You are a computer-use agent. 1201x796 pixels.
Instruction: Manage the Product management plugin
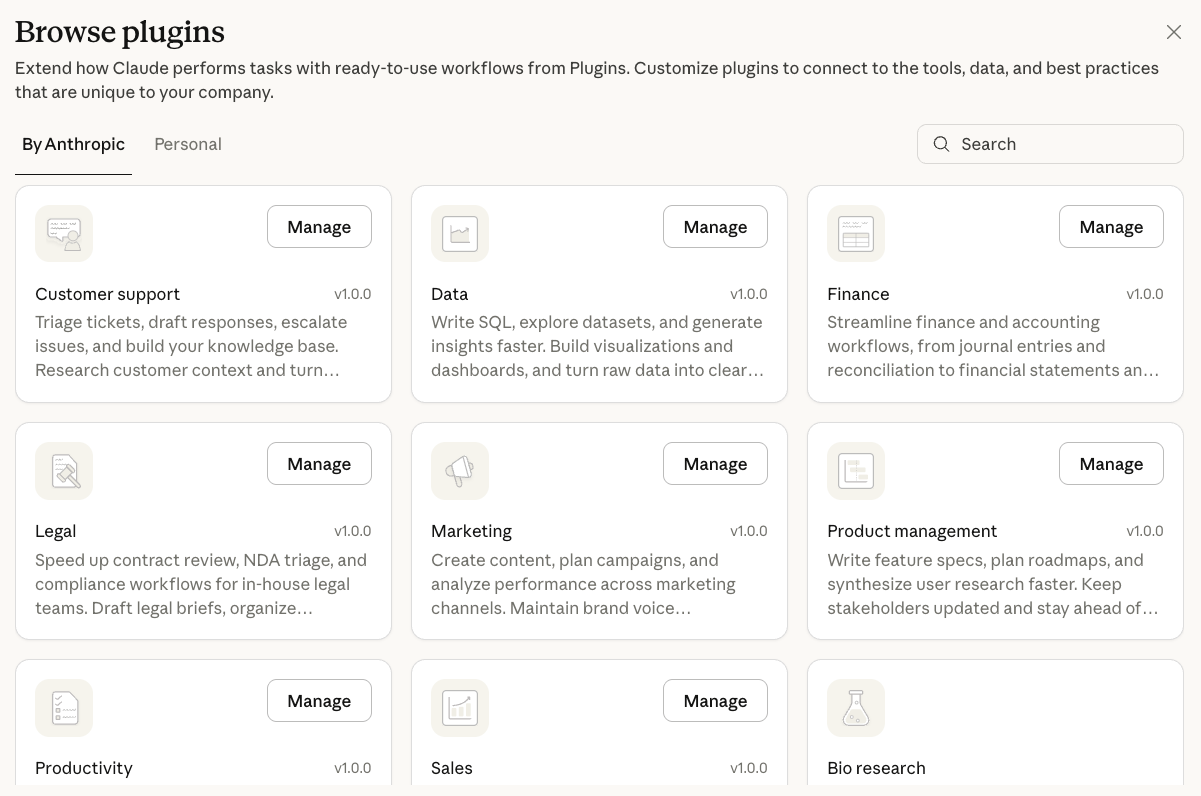tap(1111, 464)
